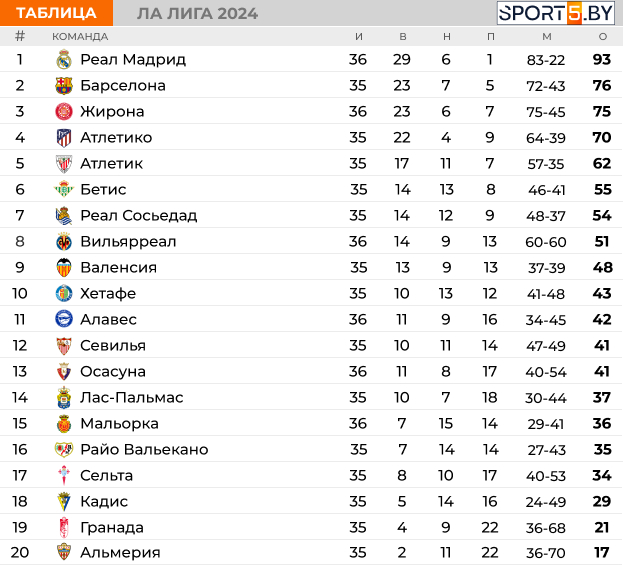623x565 pixels.
Task: Click the Лас-Пальмас team crest
Action: tap(64, 397)
